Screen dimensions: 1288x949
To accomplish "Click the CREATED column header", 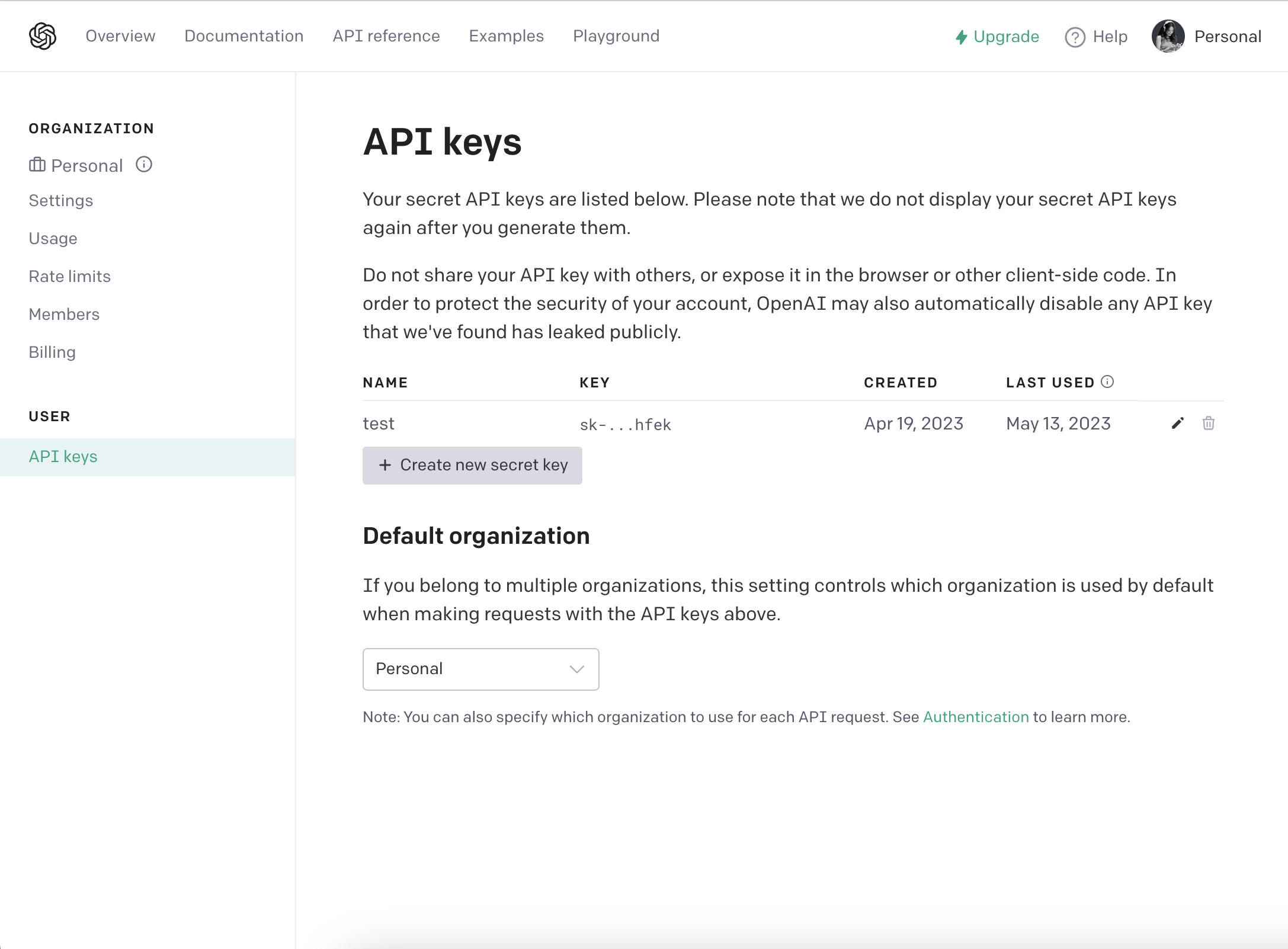I will tap(901, 383).
